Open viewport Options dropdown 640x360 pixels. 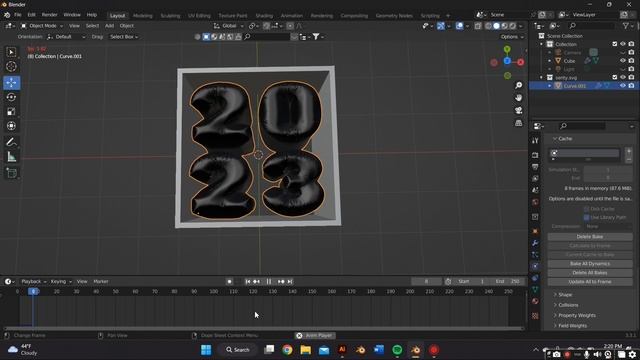[x=512, y=37]
